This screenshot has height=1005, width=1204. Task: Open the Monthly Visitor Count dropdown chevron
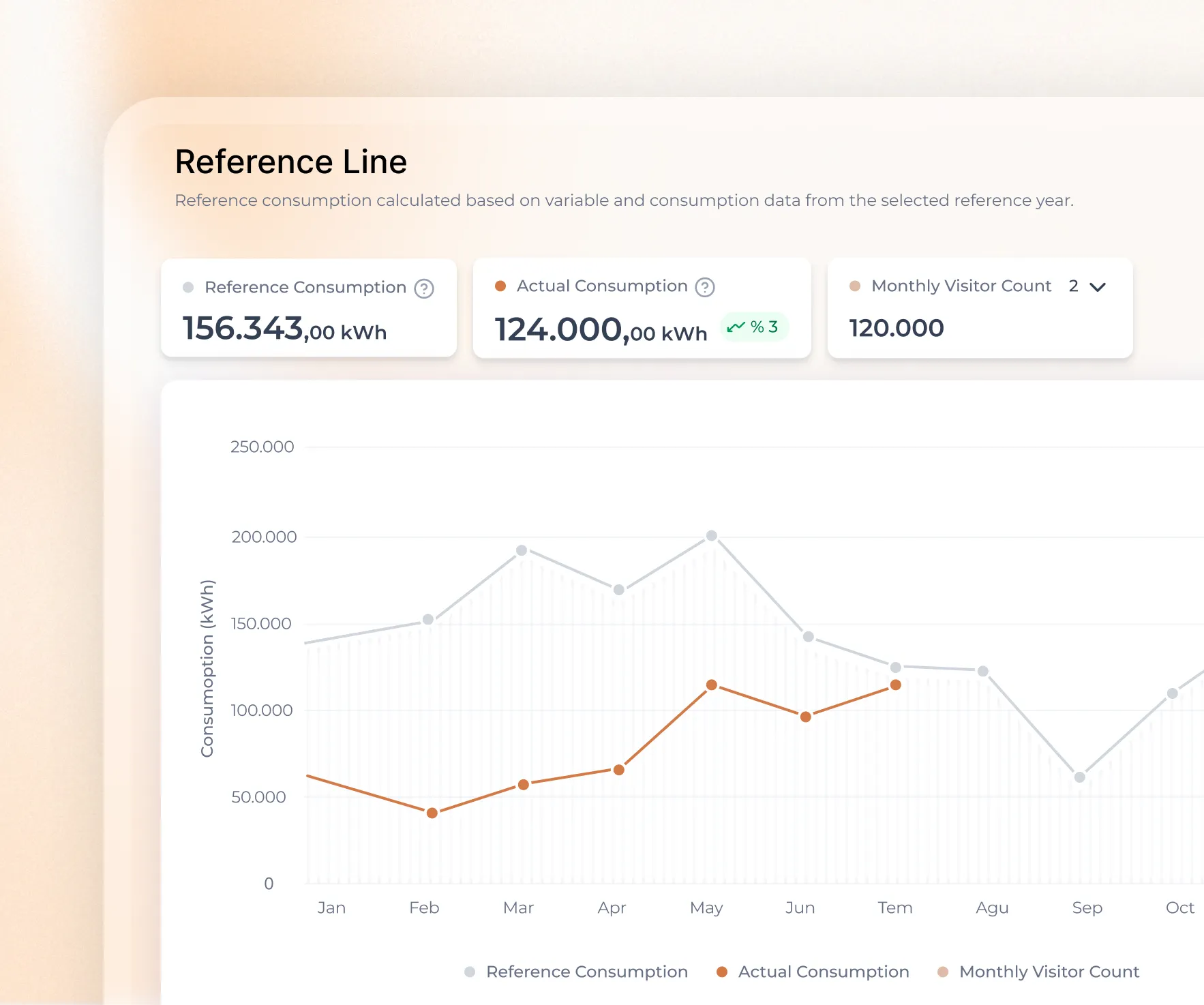[1097, 287]
